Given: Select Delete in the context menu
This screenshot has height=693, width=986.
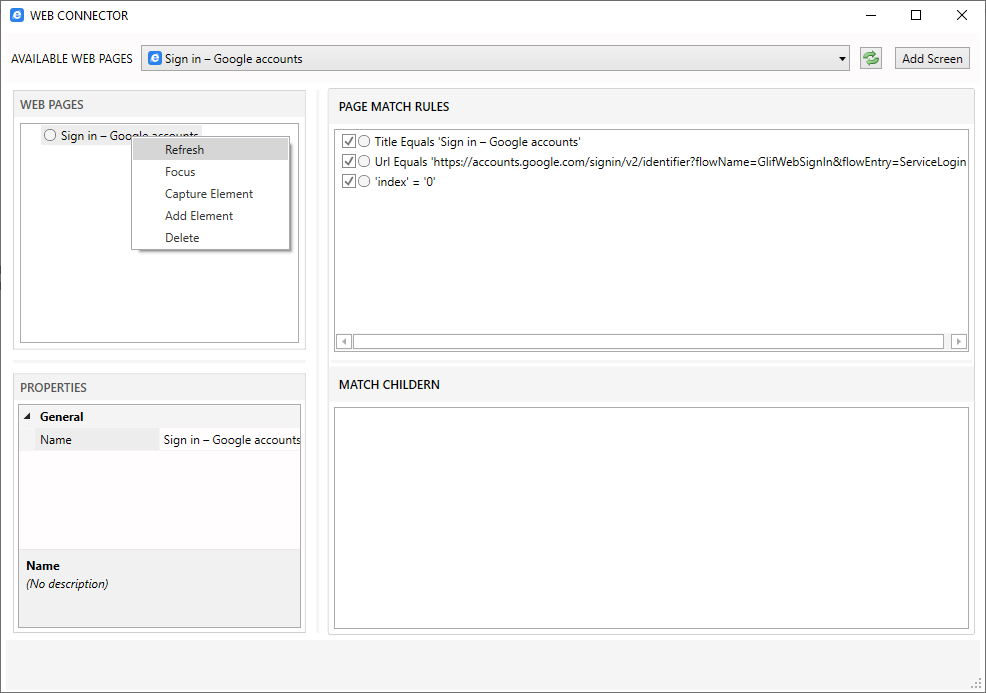Looking at the screenshot, I should [182, 237].
